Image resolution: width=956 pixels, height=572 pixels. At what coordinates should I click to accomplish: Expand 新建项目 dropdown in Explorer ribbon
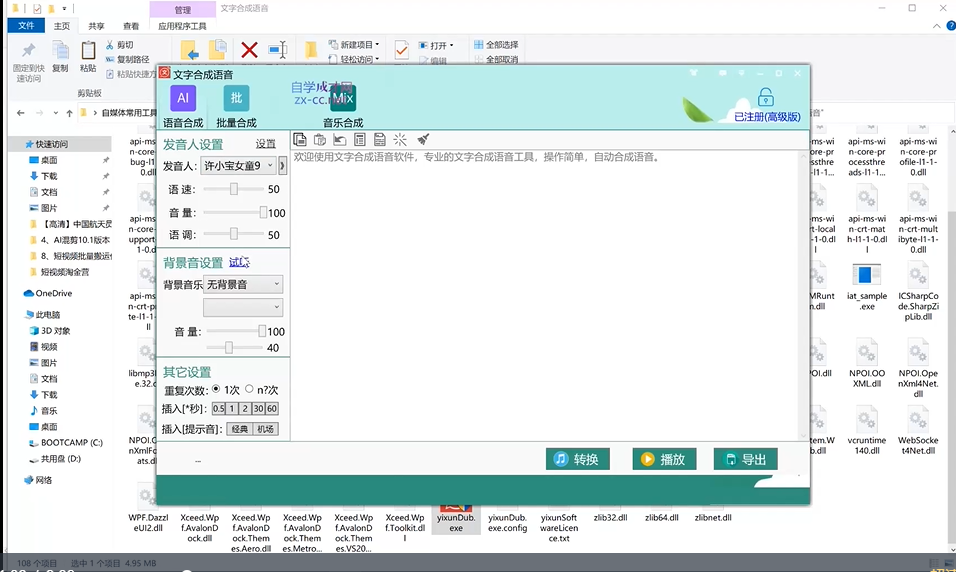click(x=354, y=45)
